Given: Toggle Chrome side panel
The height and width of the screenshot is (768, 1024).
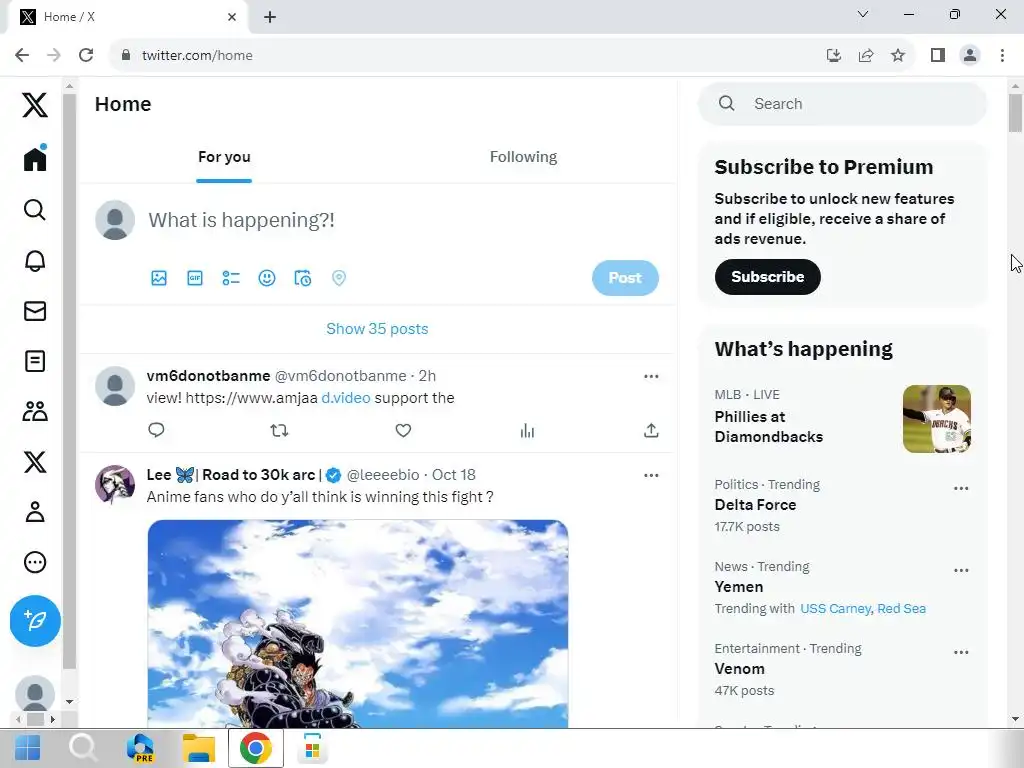Looking at the screenshot, I should coord(938,56).
